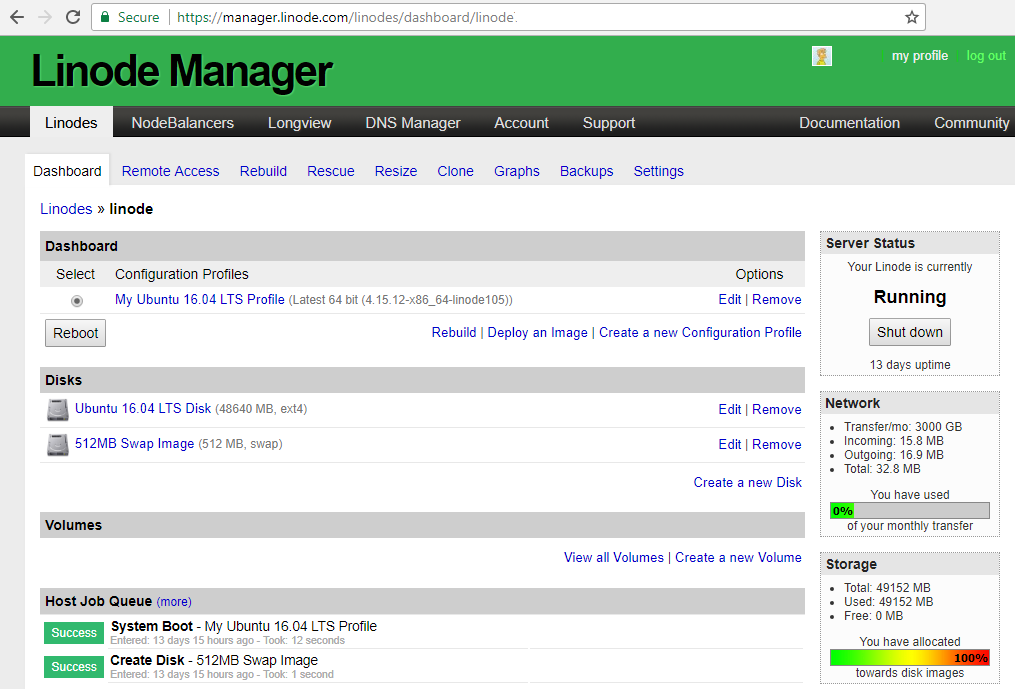This screenshot has width=1015, height=689.
Task: Open the 512MB Swap Image link
Action: tap(135, 444)
